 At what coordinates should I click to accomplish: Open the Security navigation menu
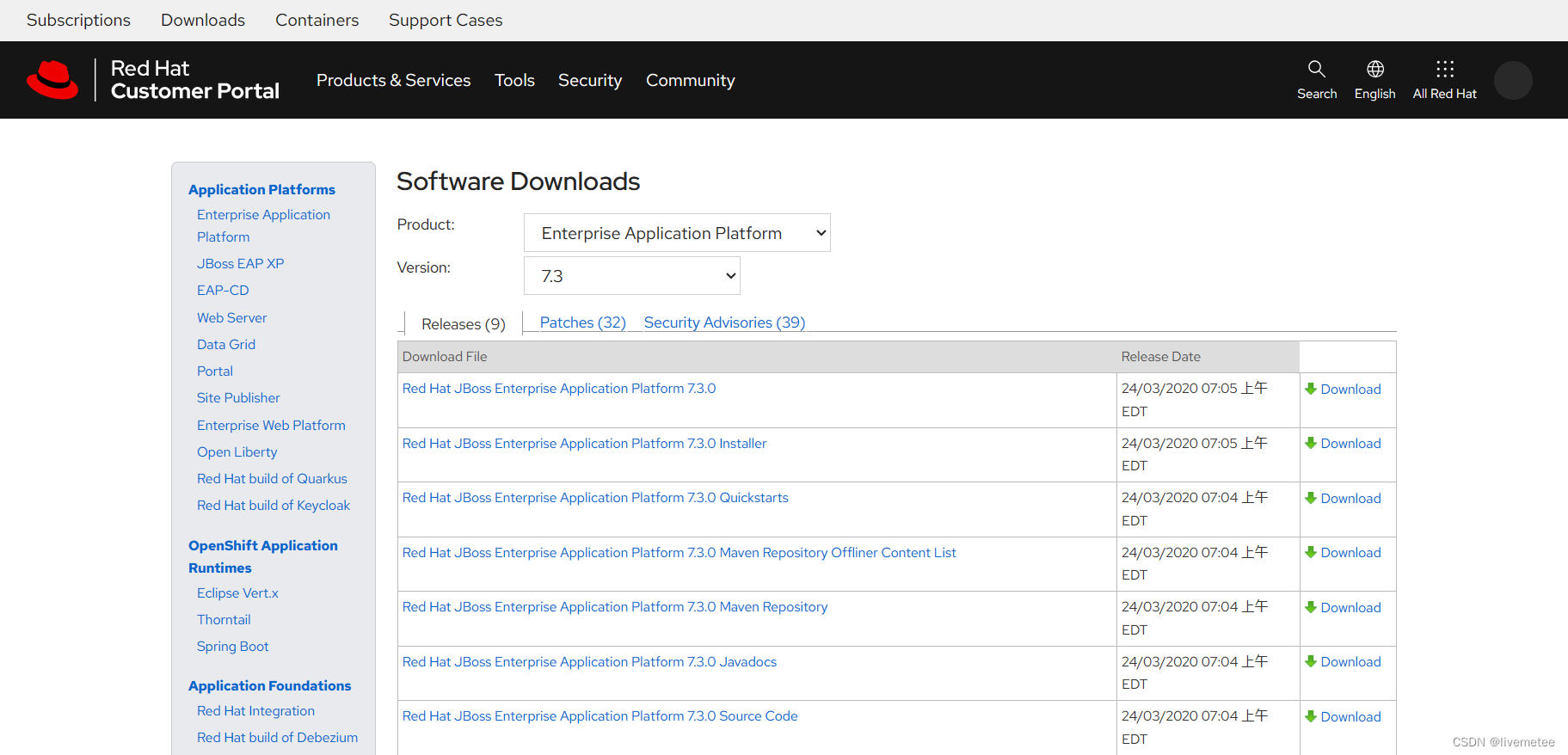click(590, 80)
